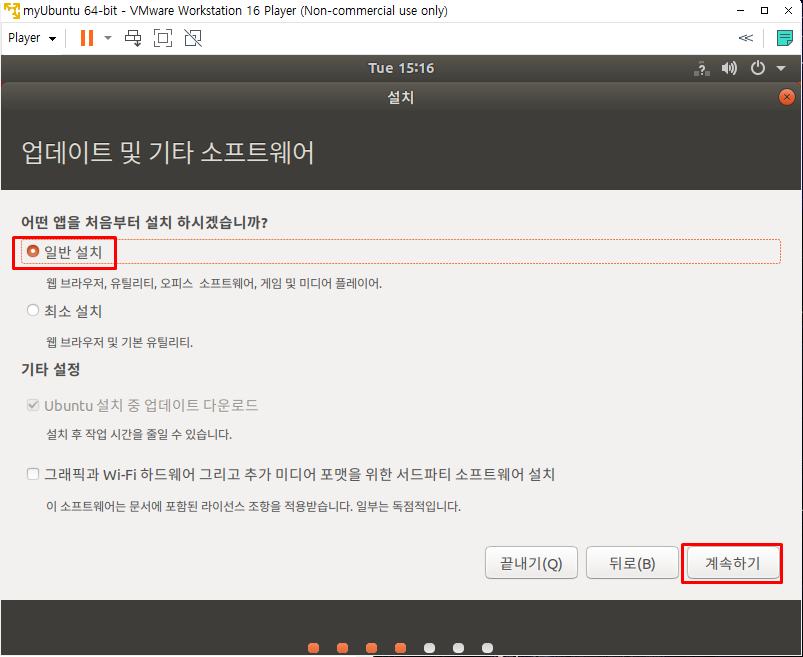The height and width of the screenshot is (657, 803).
Task: Pause the virtual machine
Action: [87, 38]
